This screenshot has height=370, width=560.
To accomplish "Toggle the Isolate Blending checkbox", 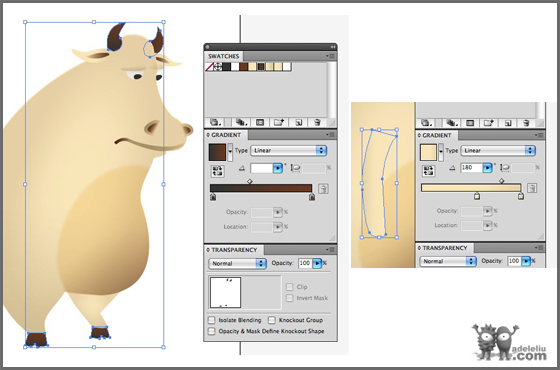I will click(x=212, y=320).
